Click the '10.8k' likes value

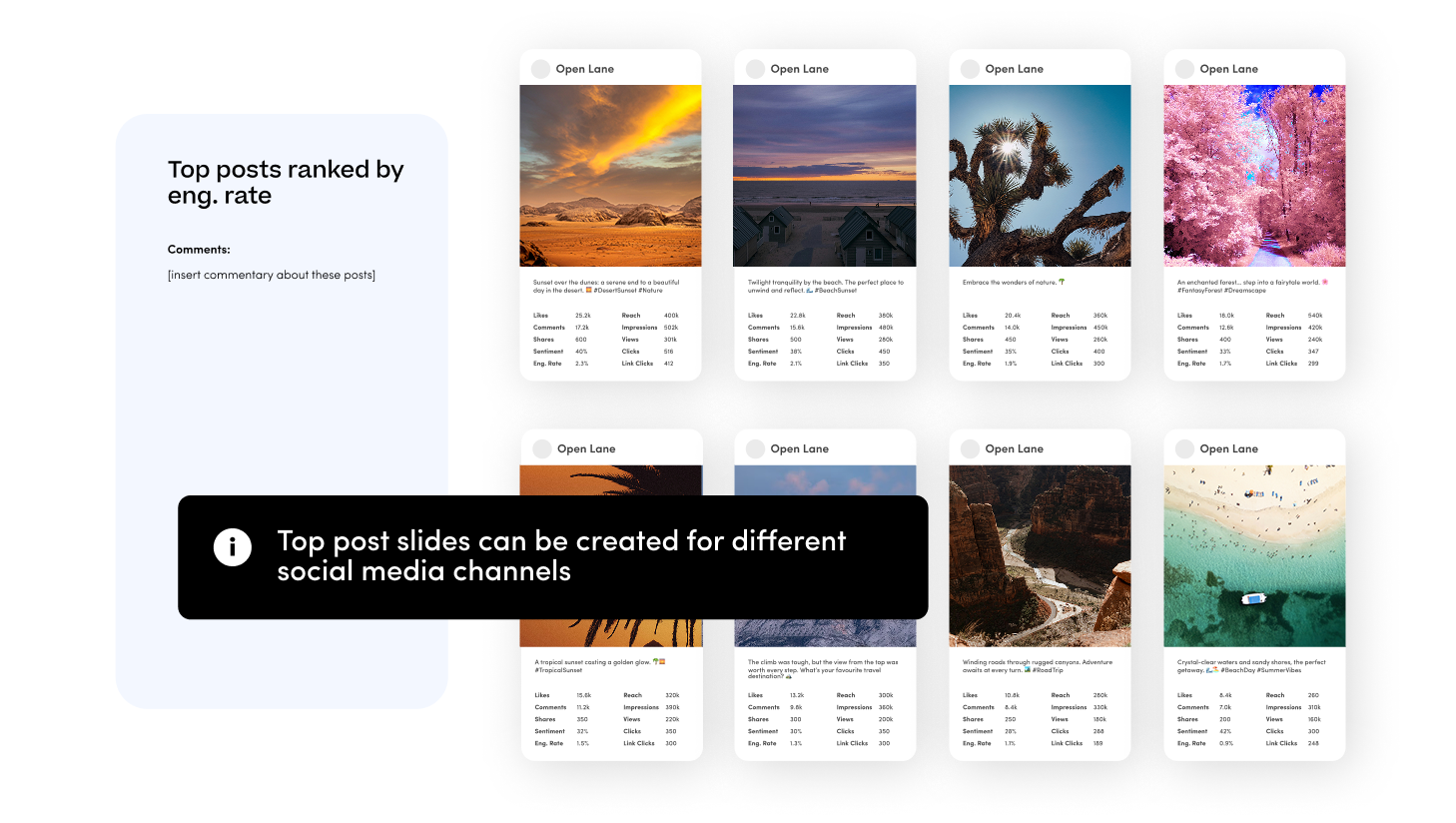click(1013, 695)
